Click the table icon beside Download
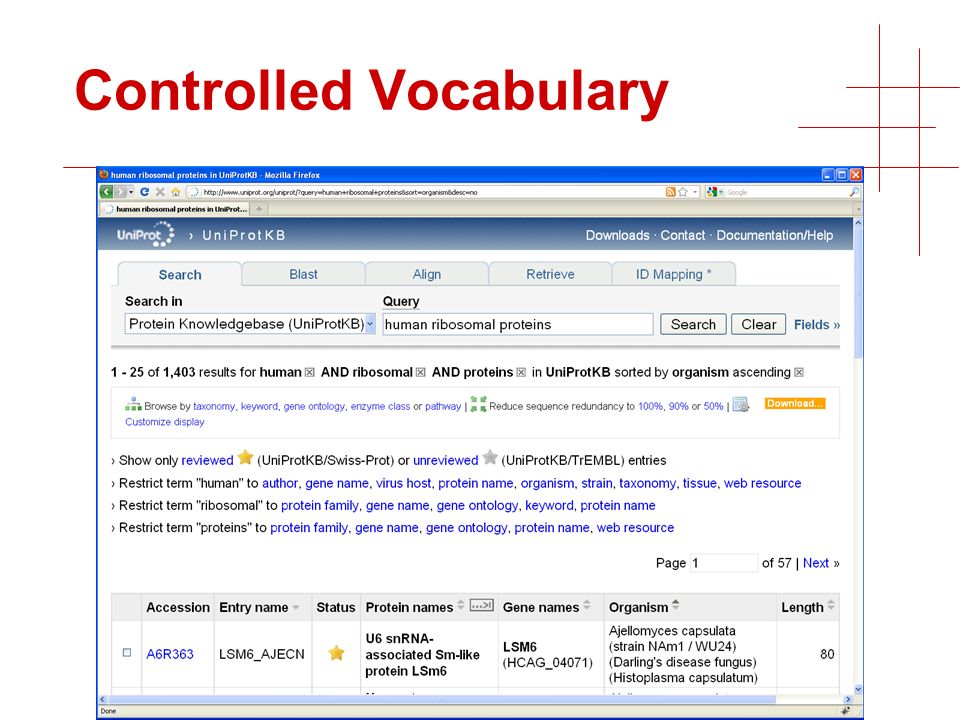This screenshot has height=720, width=960. coord(741,404)
